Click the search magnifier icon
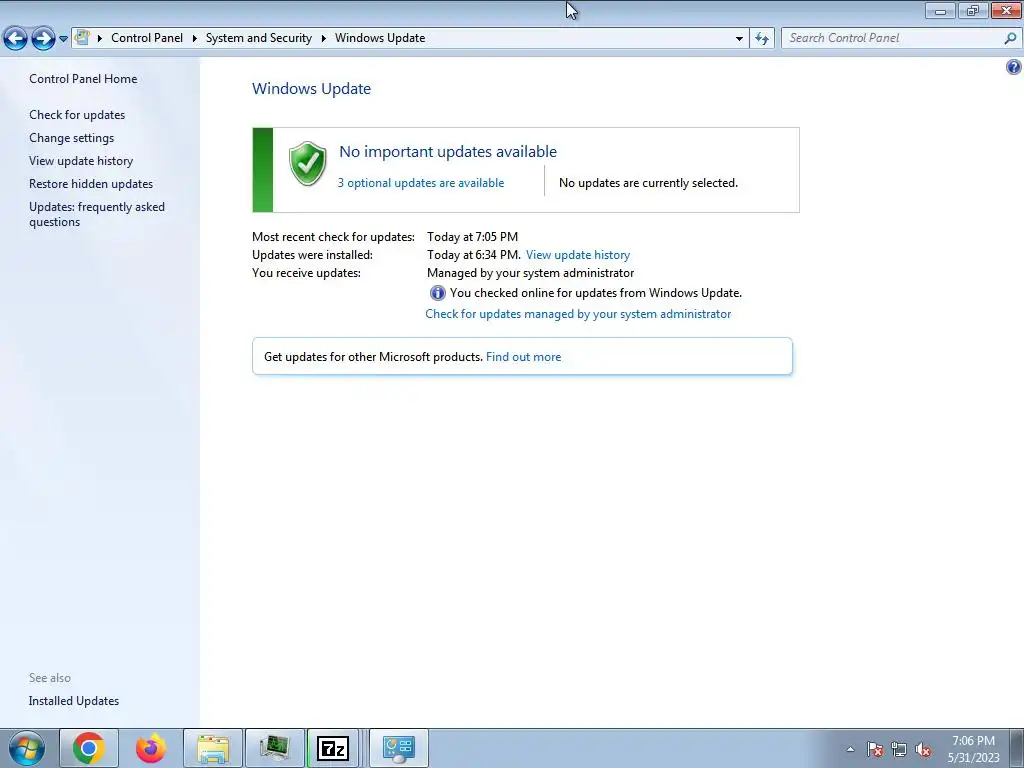This screenshot has width=1024, height=768. click(1010, 38)
